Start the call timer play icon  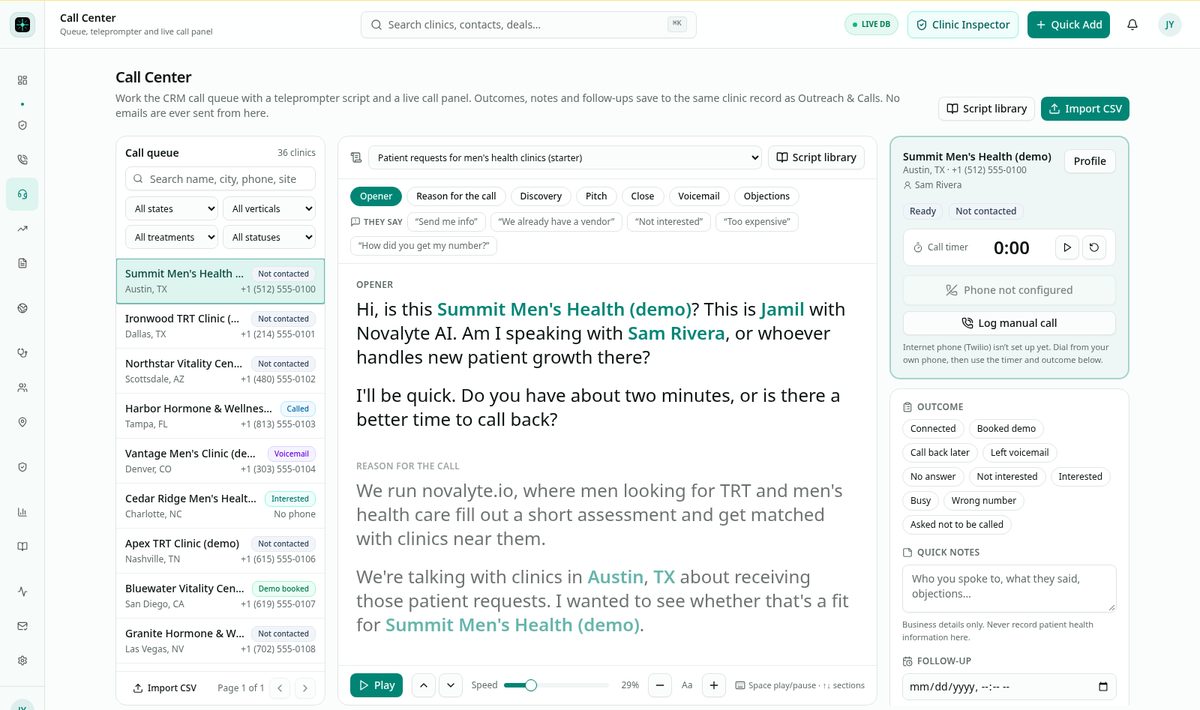pos(1067,247)
